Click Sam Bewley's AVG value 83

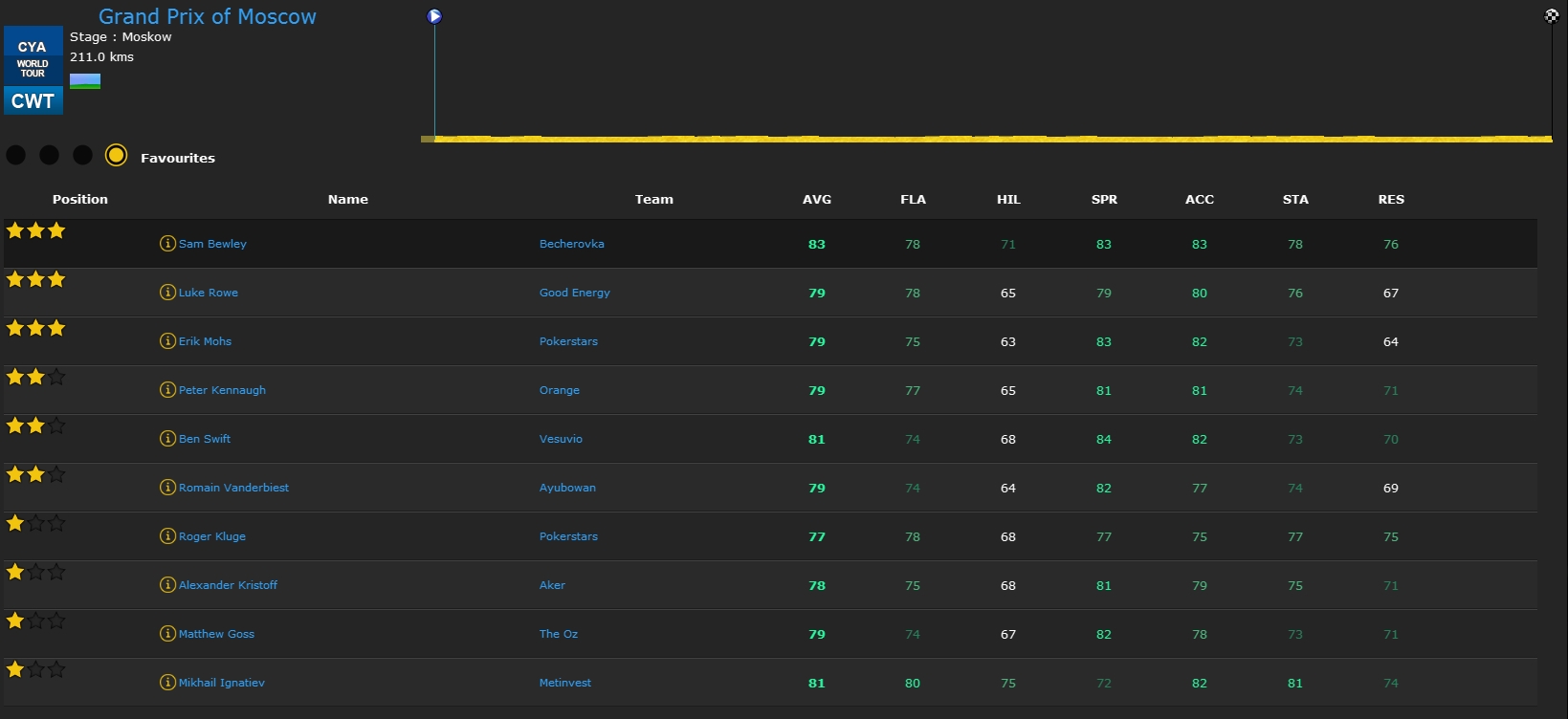tap(817, 244)
